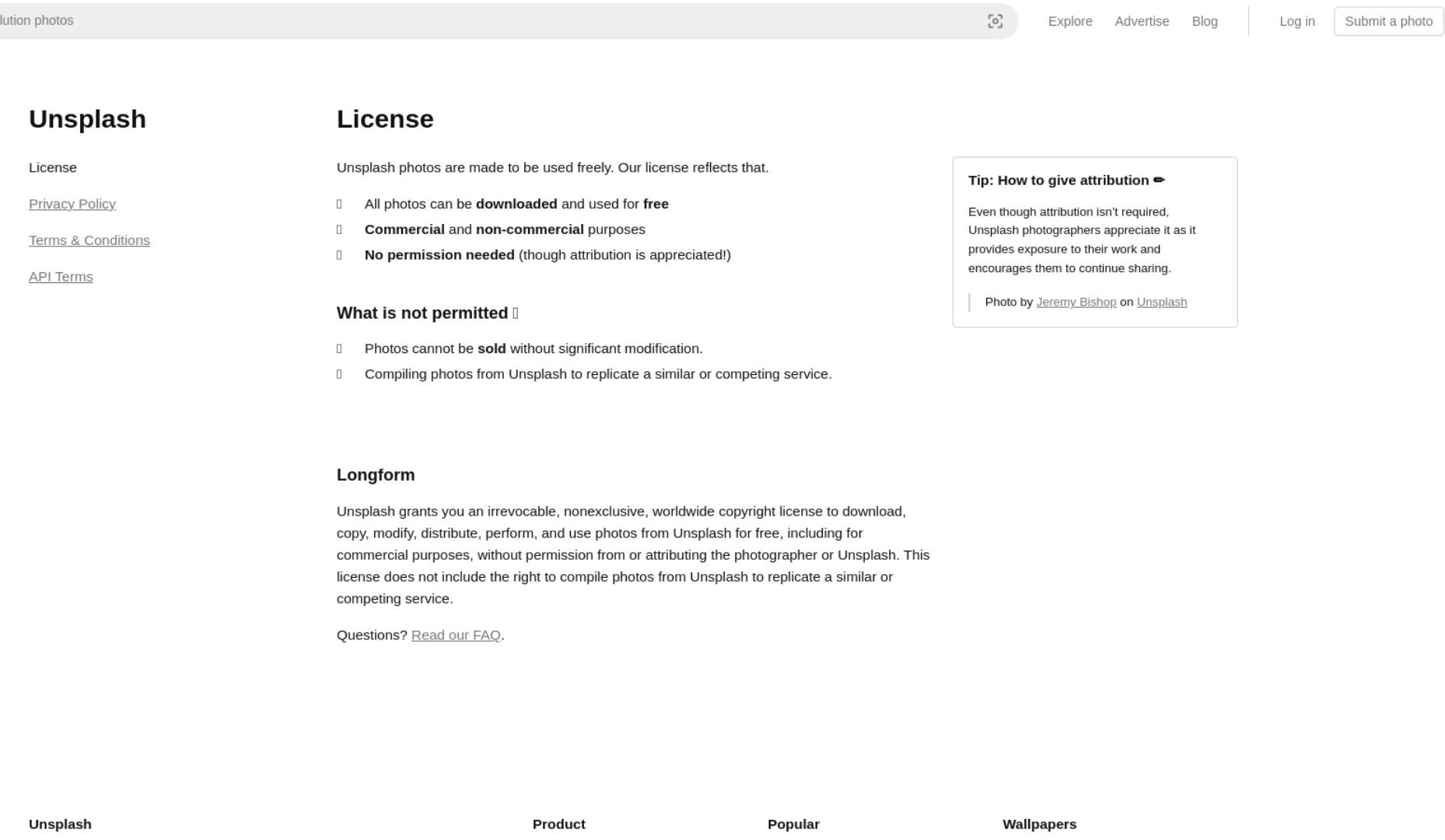Open Terms & Conditions from the sidebar

click(89, 240)
